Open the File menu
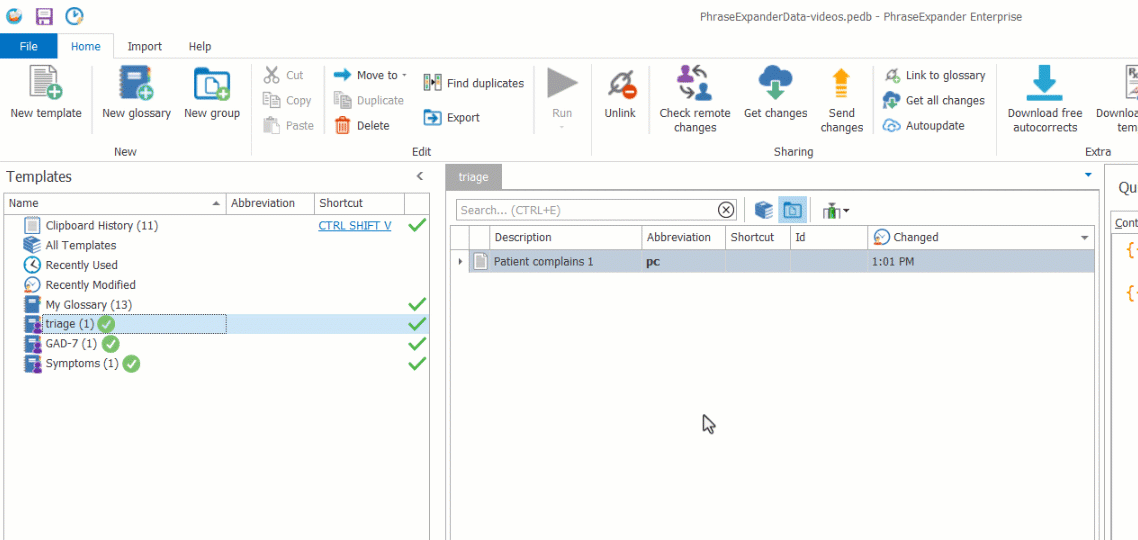 point(28,46)
